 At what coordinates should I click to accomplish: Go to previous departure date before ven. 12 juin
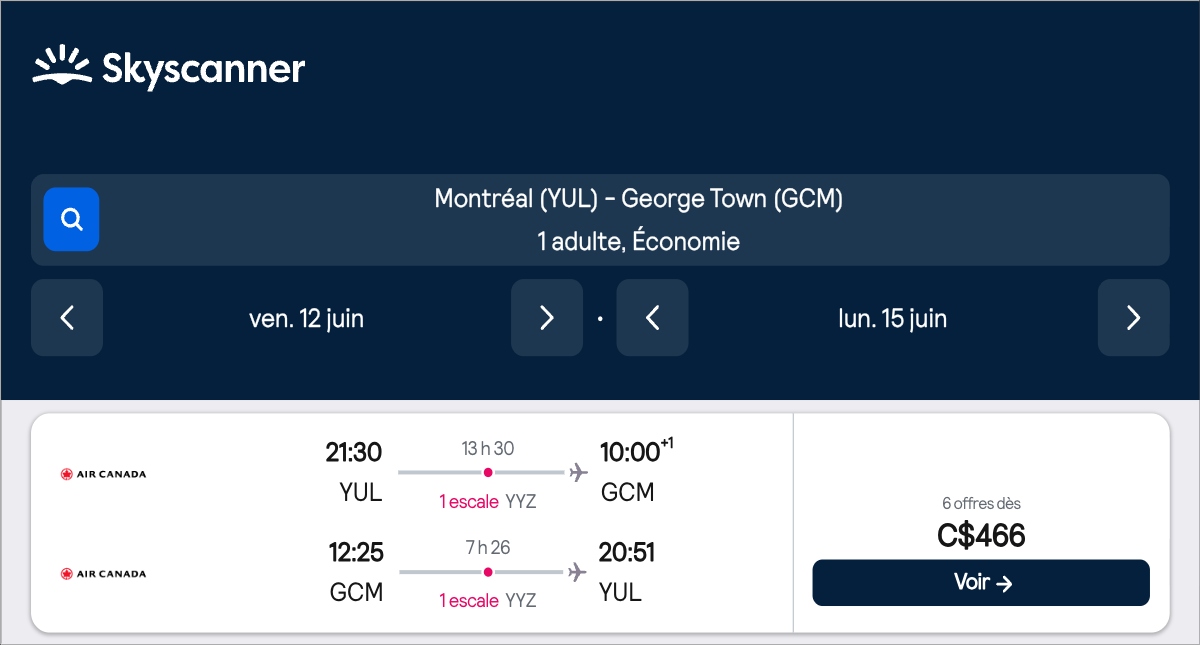coord(67,318)
